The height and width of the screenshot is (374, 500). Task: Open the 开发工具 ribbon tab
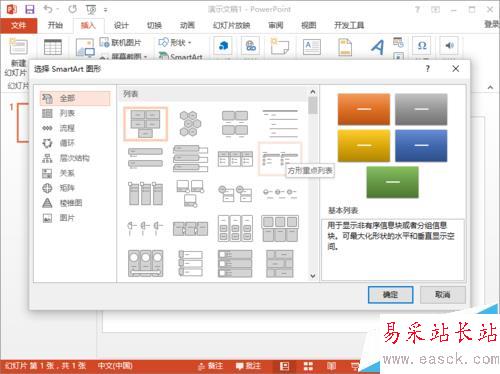coord(349,25)
